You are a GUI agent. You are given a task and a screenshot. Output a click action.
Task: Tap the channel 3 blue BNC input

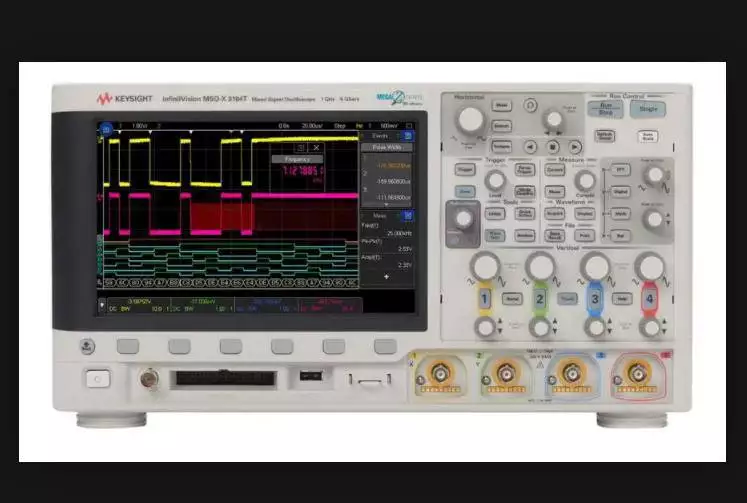(x=572, y=373)
